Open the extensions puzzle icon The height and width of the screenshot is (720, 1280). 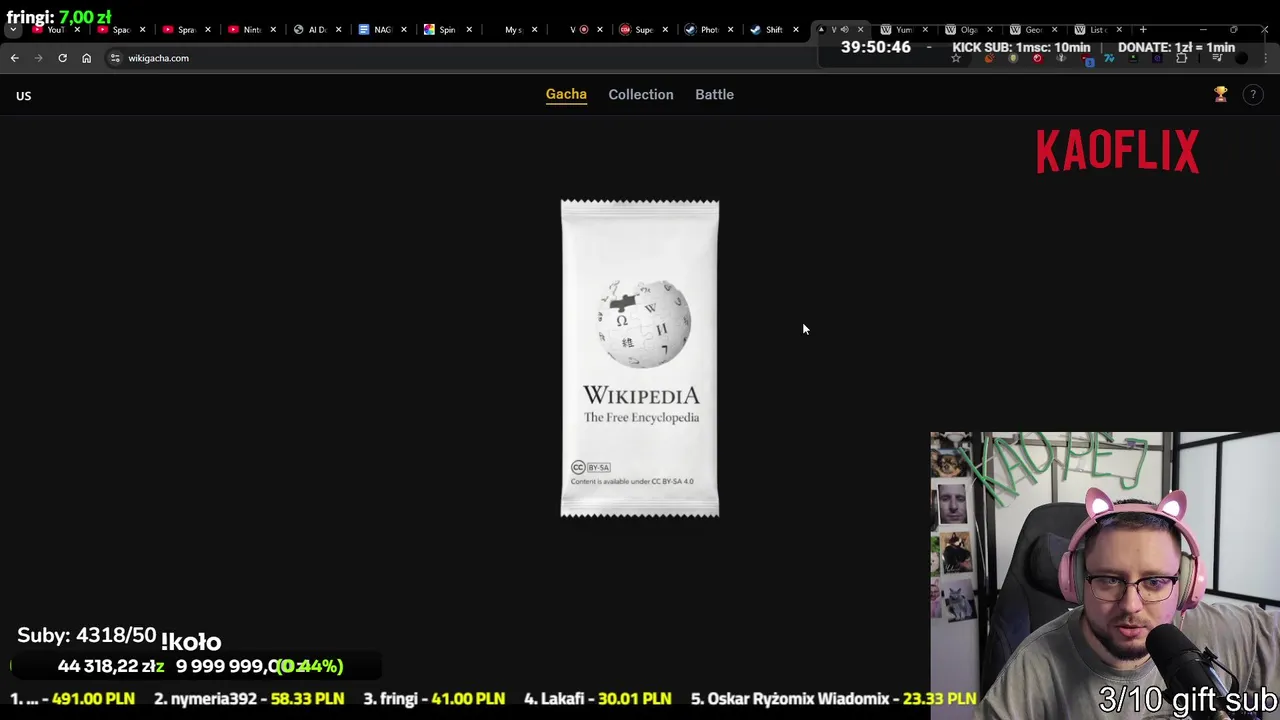click(x=1181, y=59)
